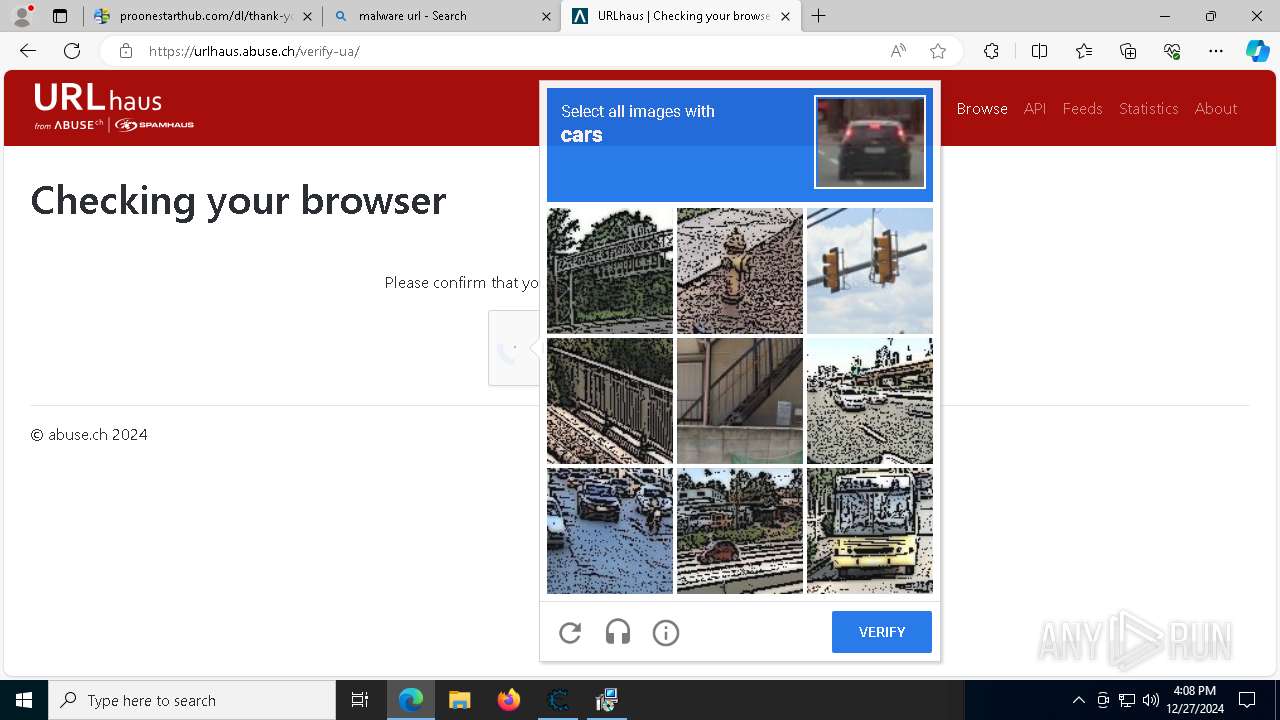
Task: Enable Read aloud in address bar
Action: click(898, 51)
